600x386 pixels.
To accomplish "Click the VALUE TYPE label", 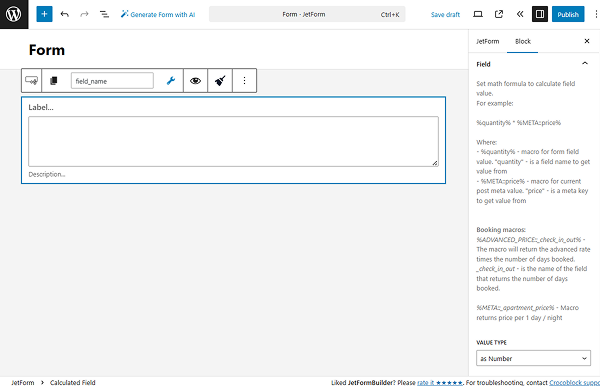I will (x=491, y=342).
